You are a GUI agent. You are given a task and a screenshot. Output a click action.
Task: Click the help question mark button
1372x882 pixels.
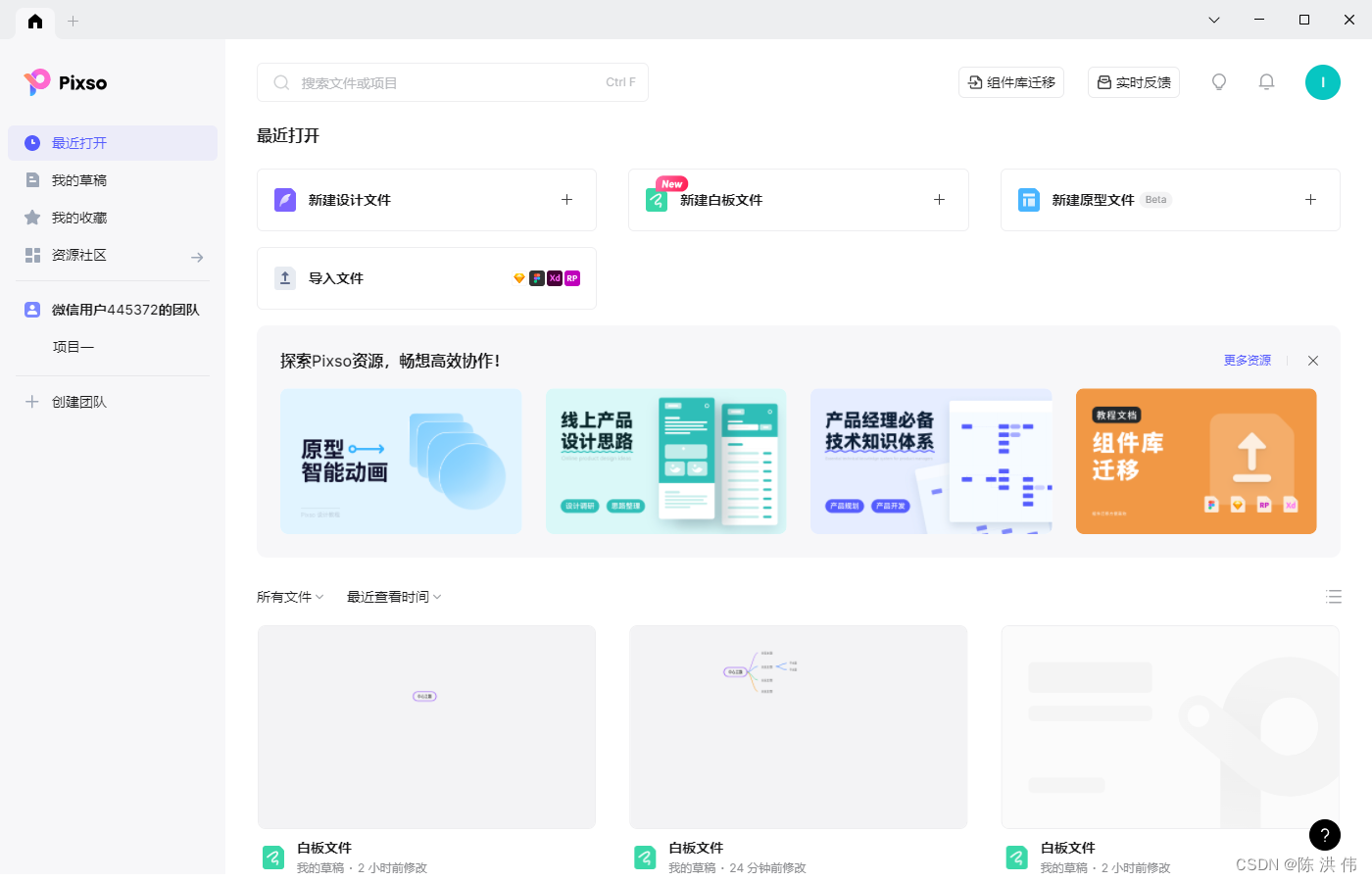[1325, 835]
